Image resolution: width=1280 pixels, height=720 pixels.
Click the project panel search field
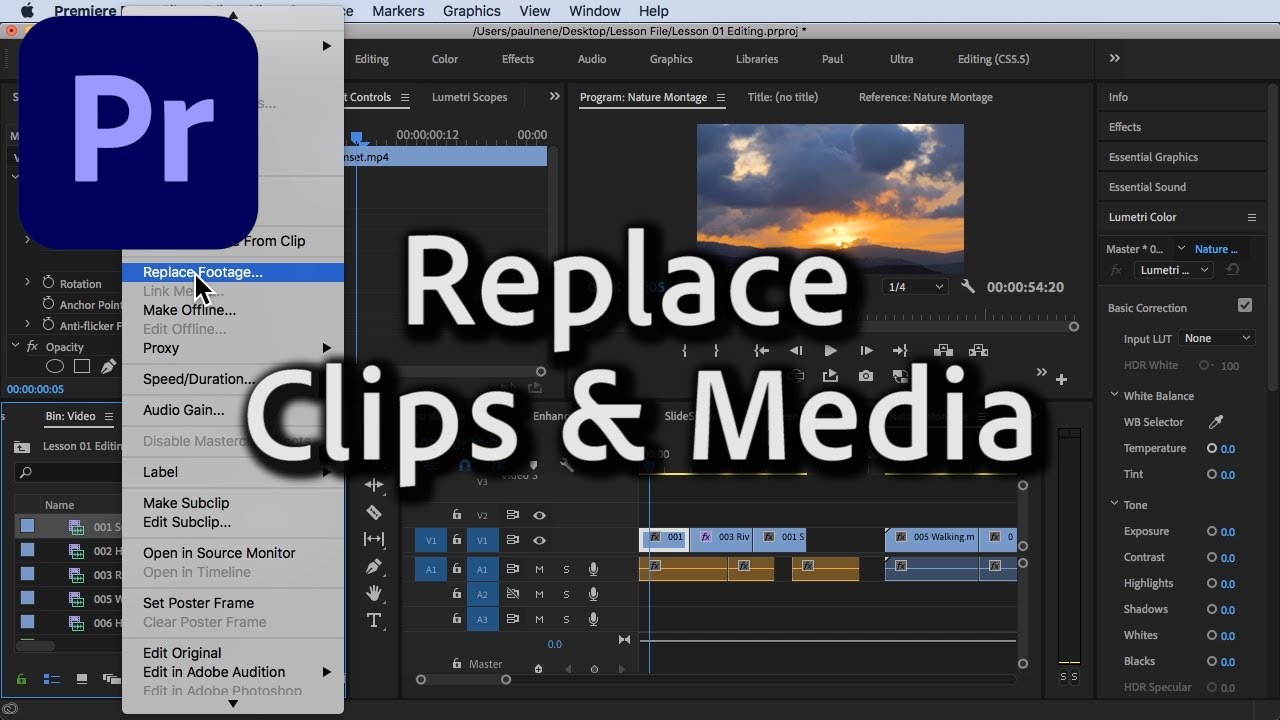68,473
